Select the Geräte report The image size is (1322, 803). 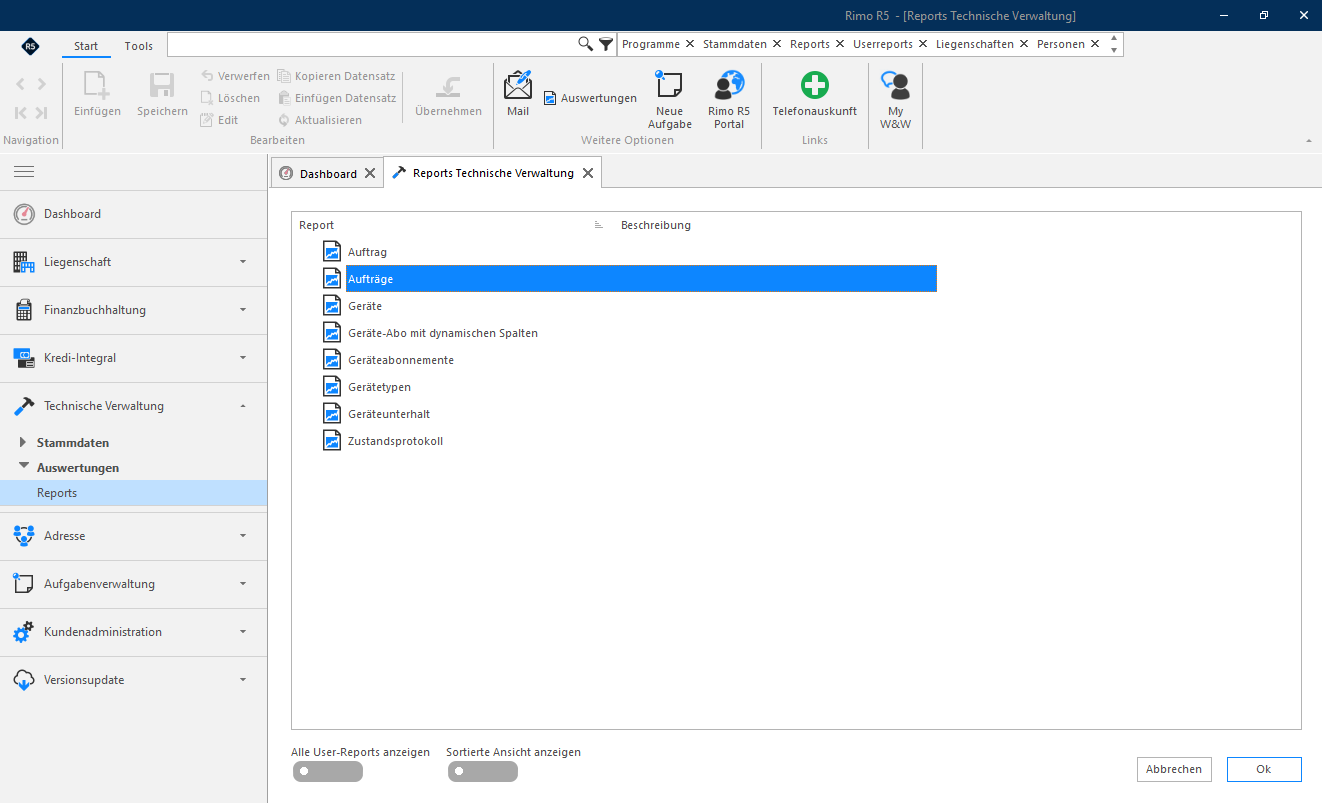coord(365,306)
